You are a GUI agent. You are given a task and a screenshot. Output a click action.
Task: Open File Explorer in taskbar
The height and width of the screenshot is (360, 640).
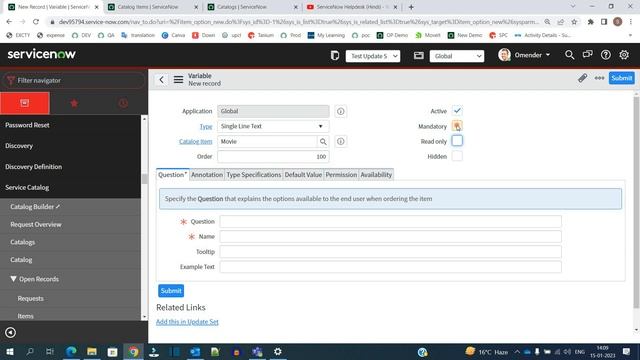click(92, 351)
